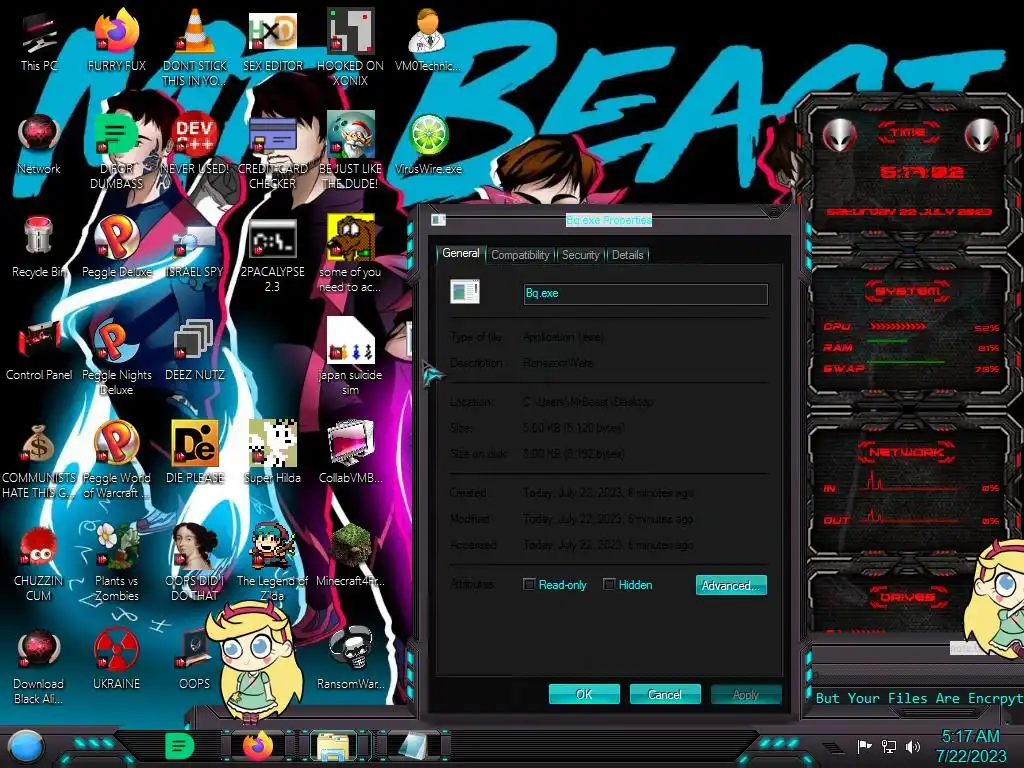Select the OOPS DID I DO THAT portrait icon
This screenshot has height=768, width=1024.
coord(195,563)
